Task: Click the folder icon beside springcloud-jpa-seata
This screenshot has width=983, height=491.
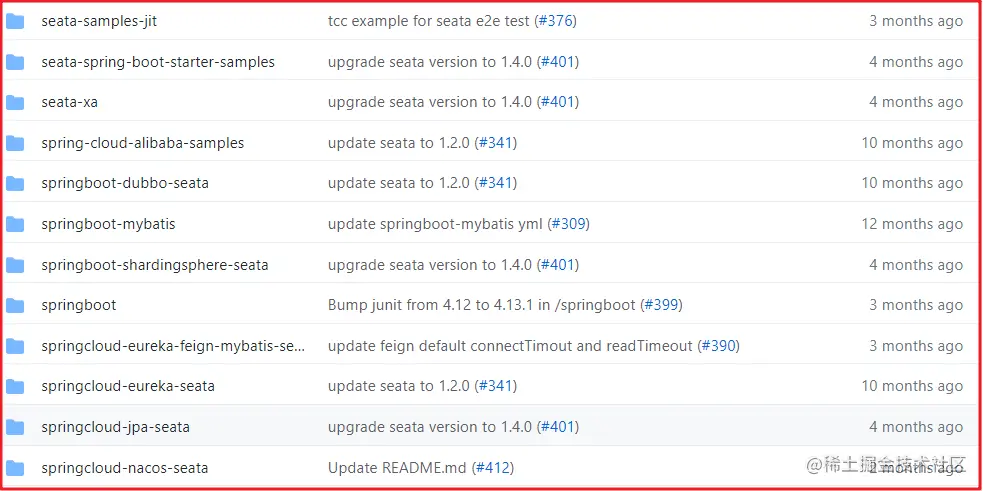Action: coord(15,427)
